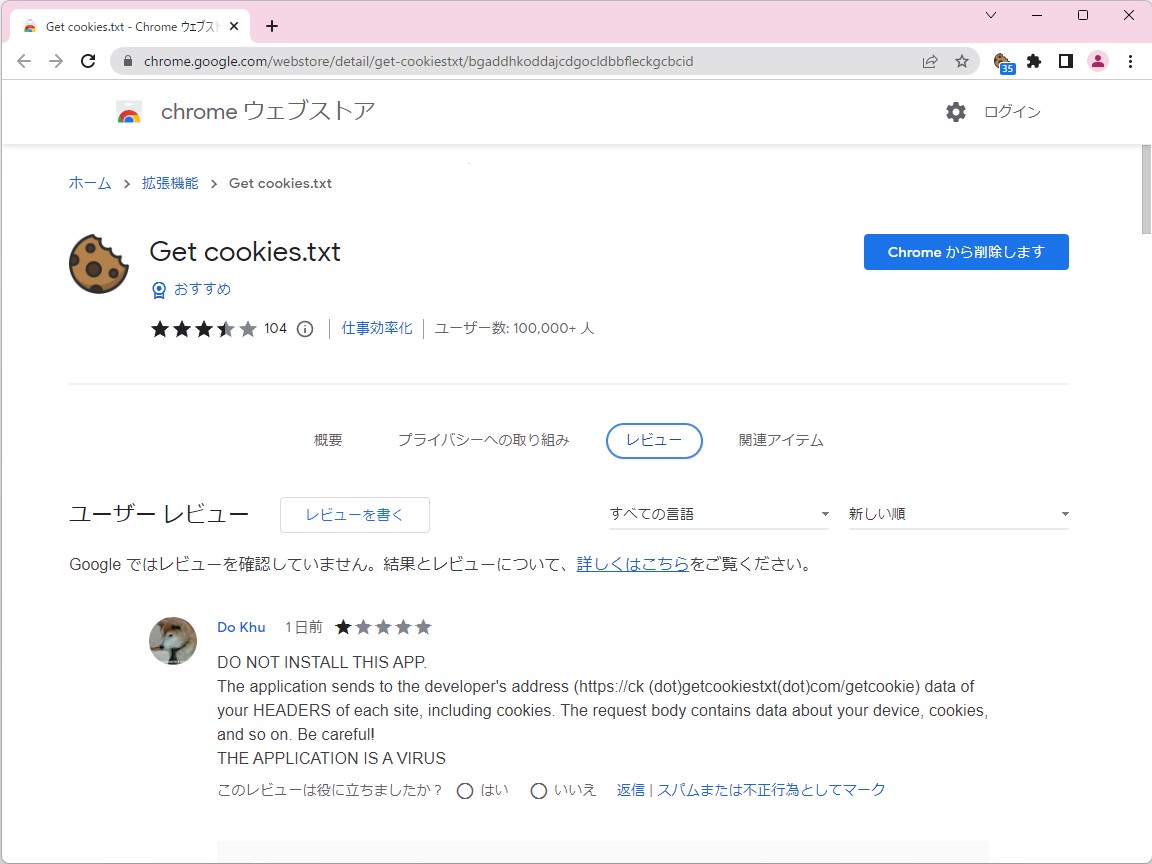Viewport: 1152px width, 864px height.
Task: Click the Get cookies.txt extension cookie icon
Action: (x=98, y=263)
